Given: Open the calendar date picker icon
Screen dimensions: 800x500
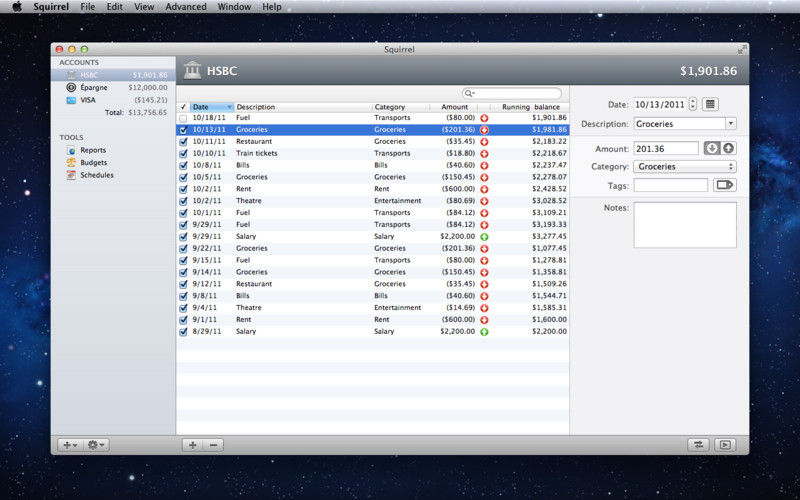Looking at the screenshot, I should coord(710,105).
